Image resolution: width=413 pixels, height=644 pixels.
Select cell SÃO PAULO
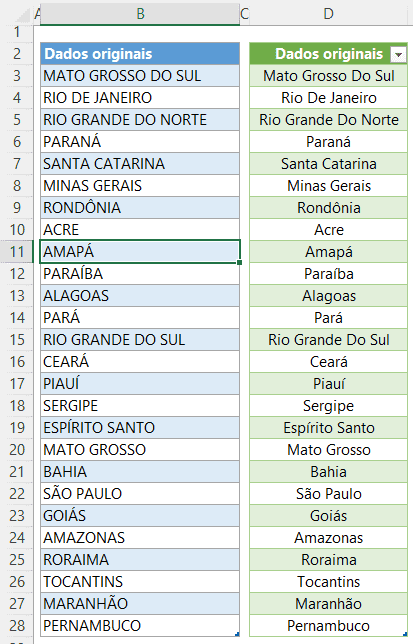click(x=140, y=494)
